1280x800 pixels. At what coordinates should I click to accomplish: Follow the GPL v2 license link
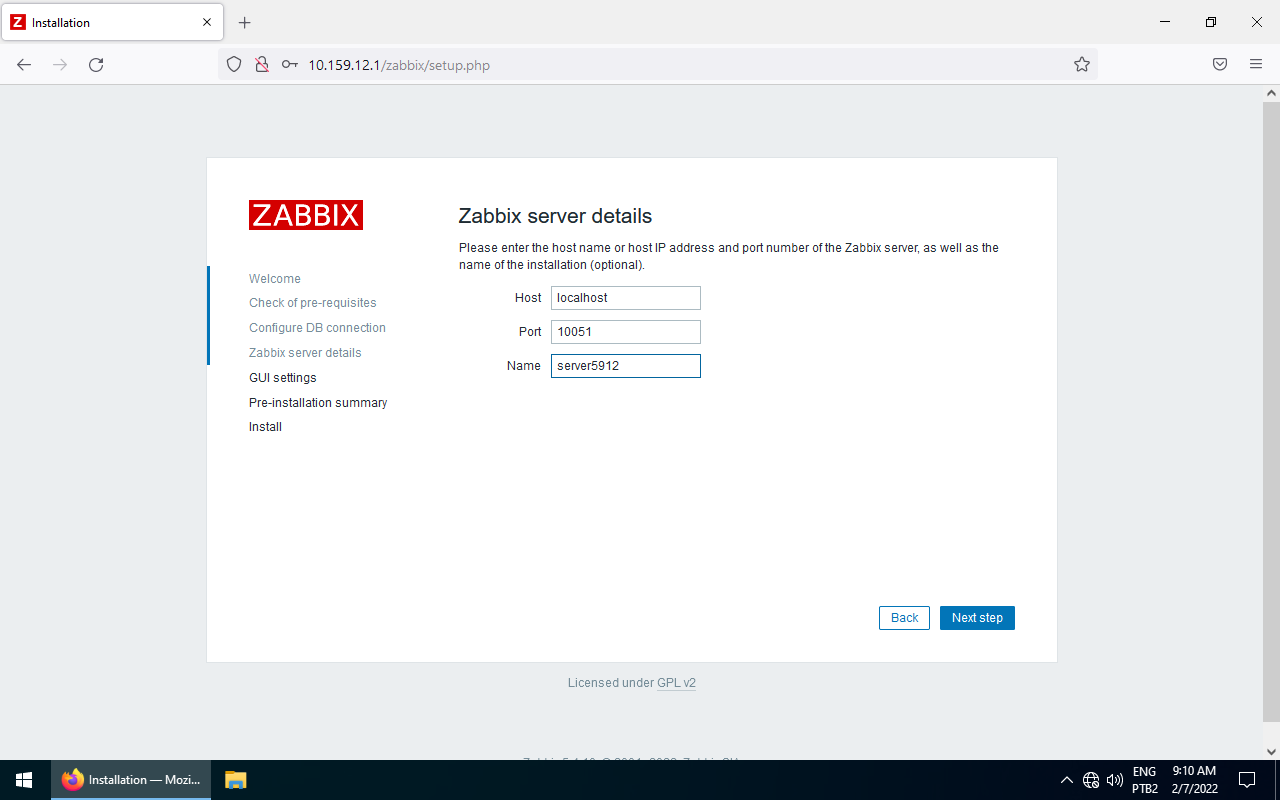click(x=676, y=683)
